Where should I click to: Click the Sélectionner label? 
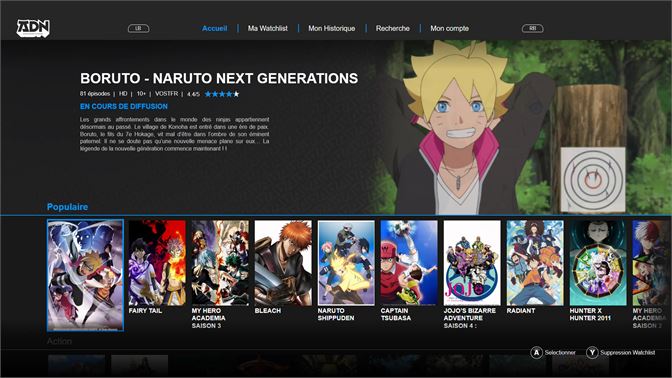coord(560,353)
